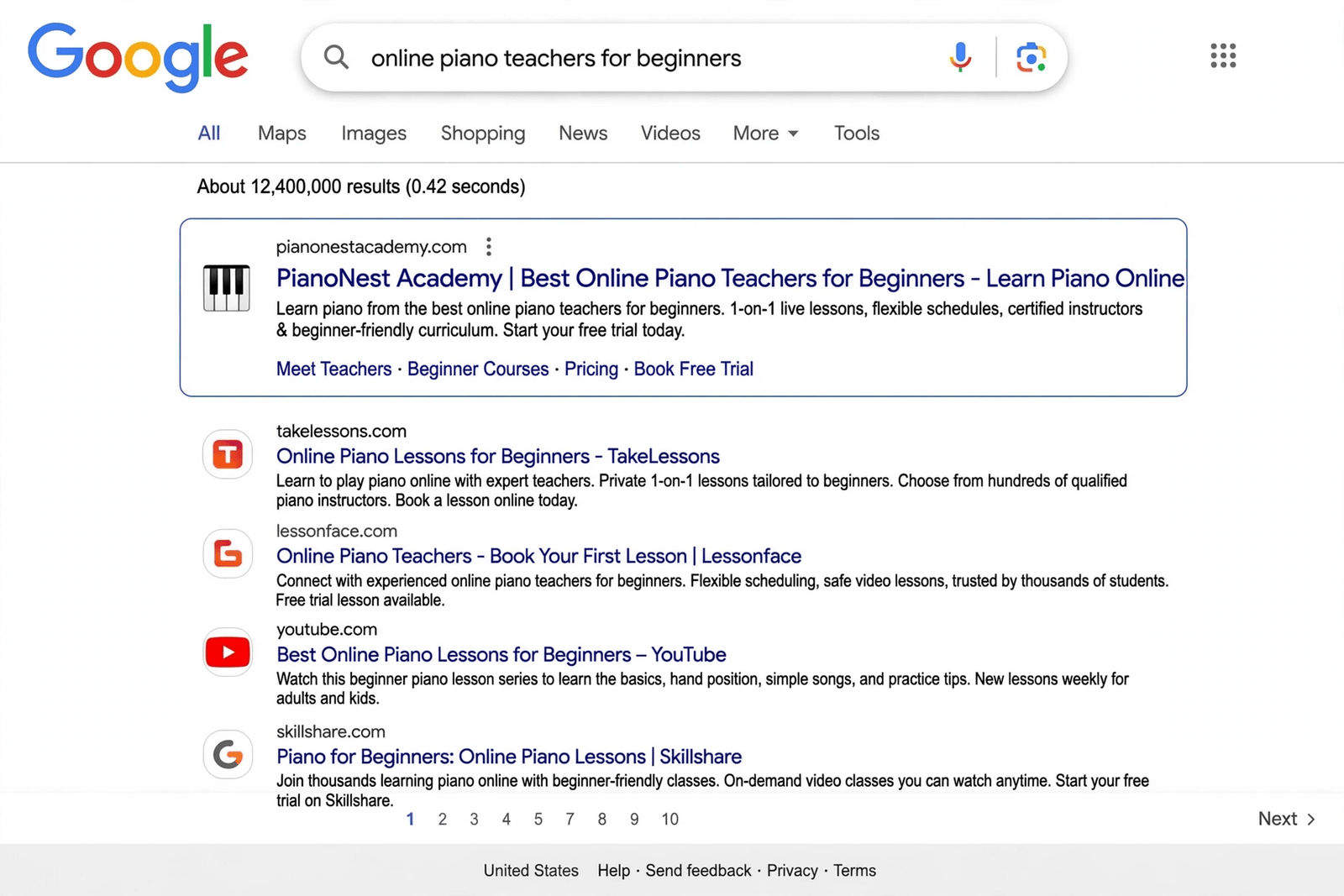The height and width of the screenshot is (896, 1344).
Task: Open the Google apps grid
Action: [1223, 55]
